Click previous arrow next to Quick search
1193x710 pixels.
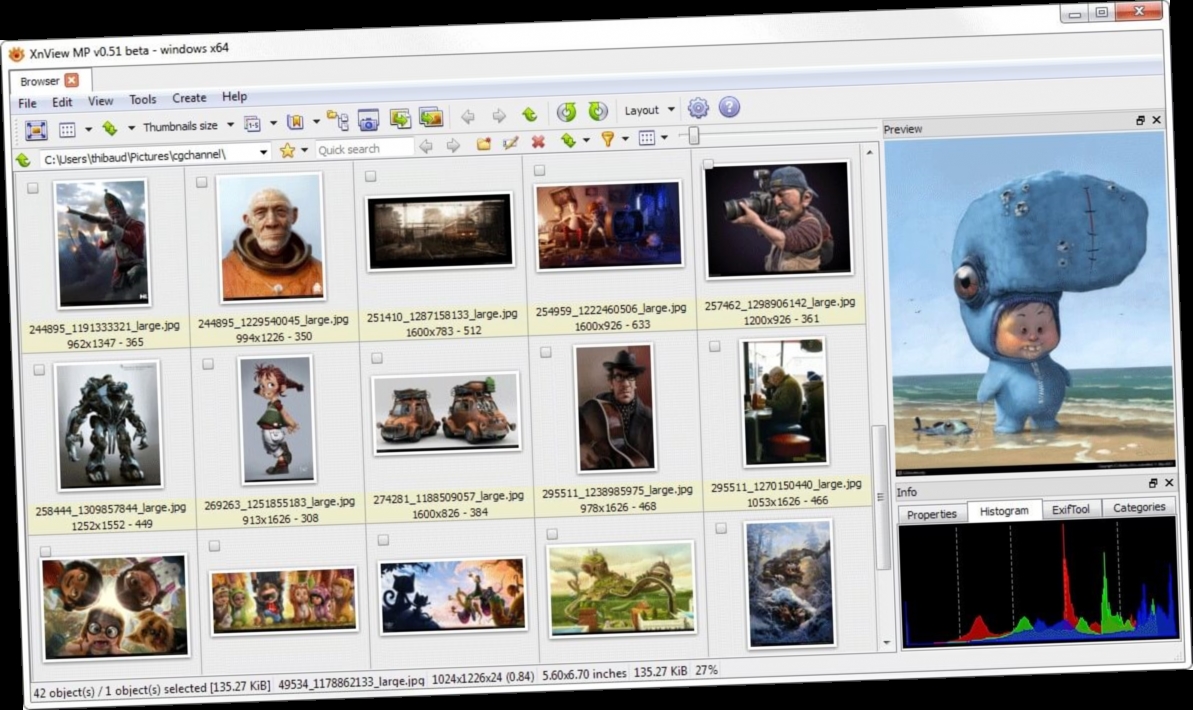coord(426,146)
